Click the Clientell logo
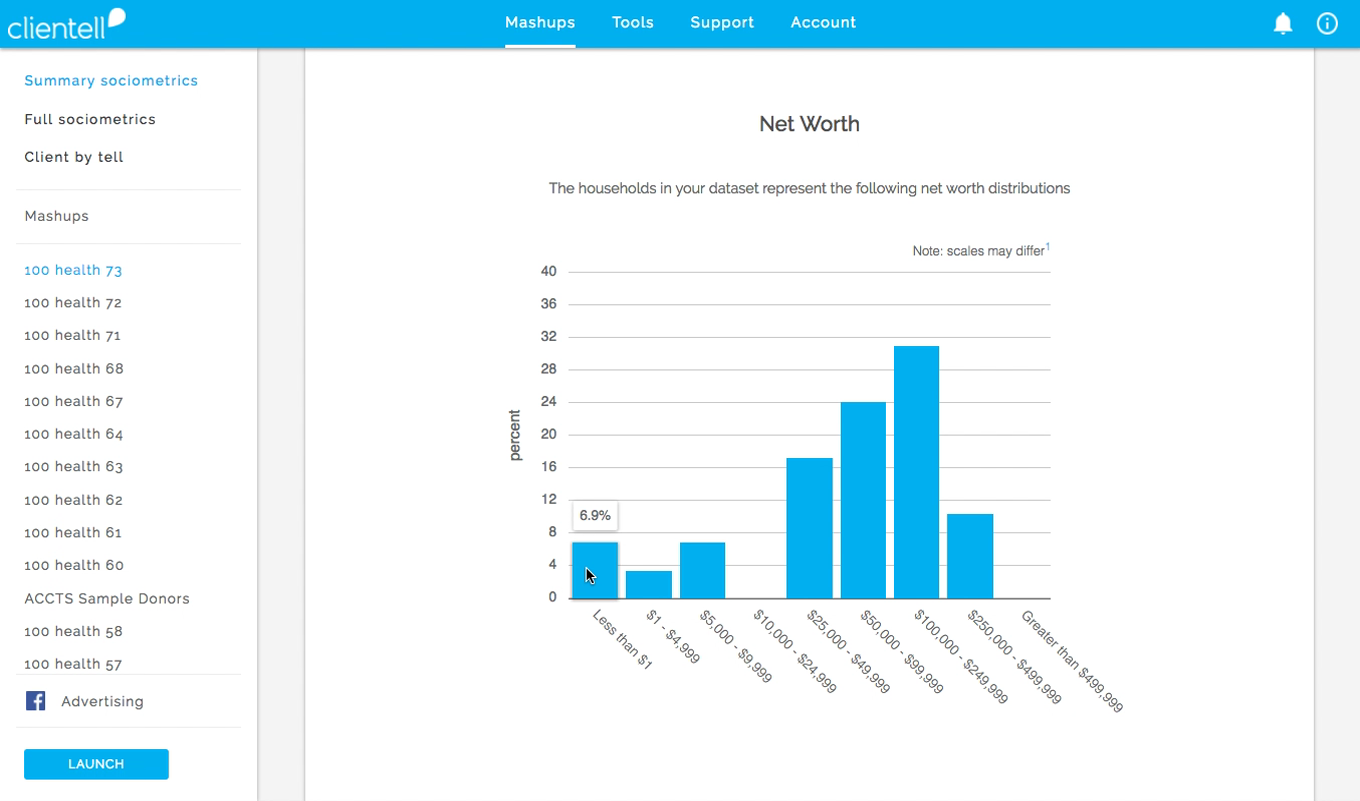Screen dimensions: 1360x801 click(66, 23)
